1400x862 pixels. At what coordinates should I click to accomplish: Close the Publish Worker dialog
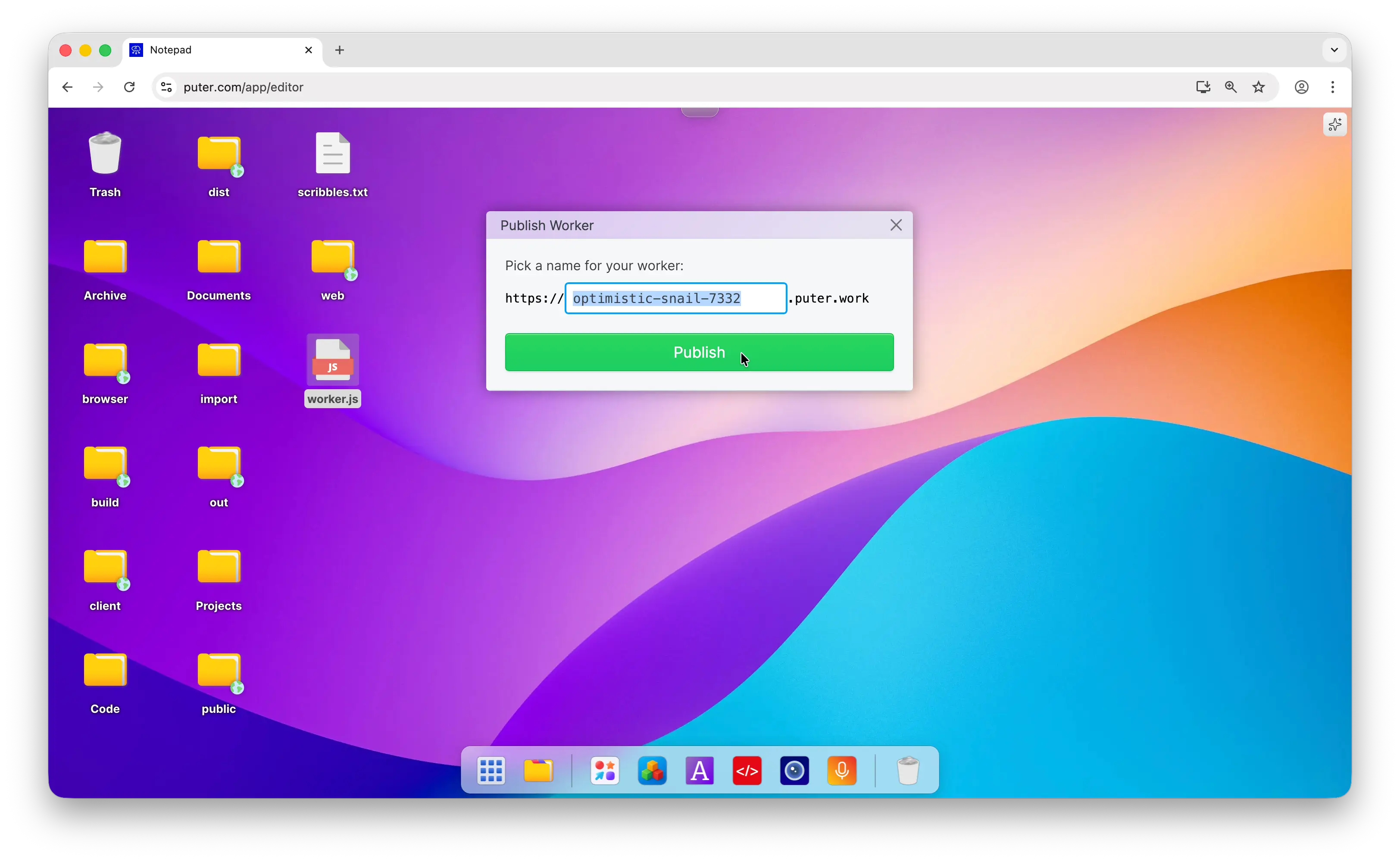(x=895, y=225)
